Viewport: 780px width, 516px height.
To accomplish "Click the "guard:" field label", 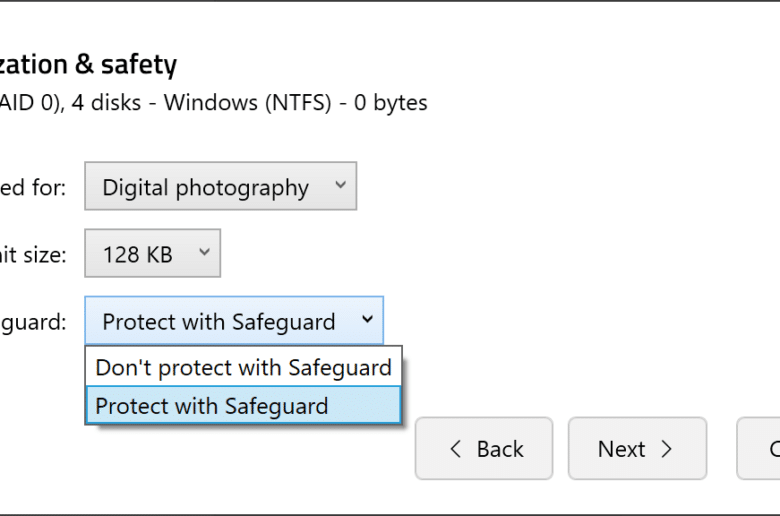I will tap(33, 322).
